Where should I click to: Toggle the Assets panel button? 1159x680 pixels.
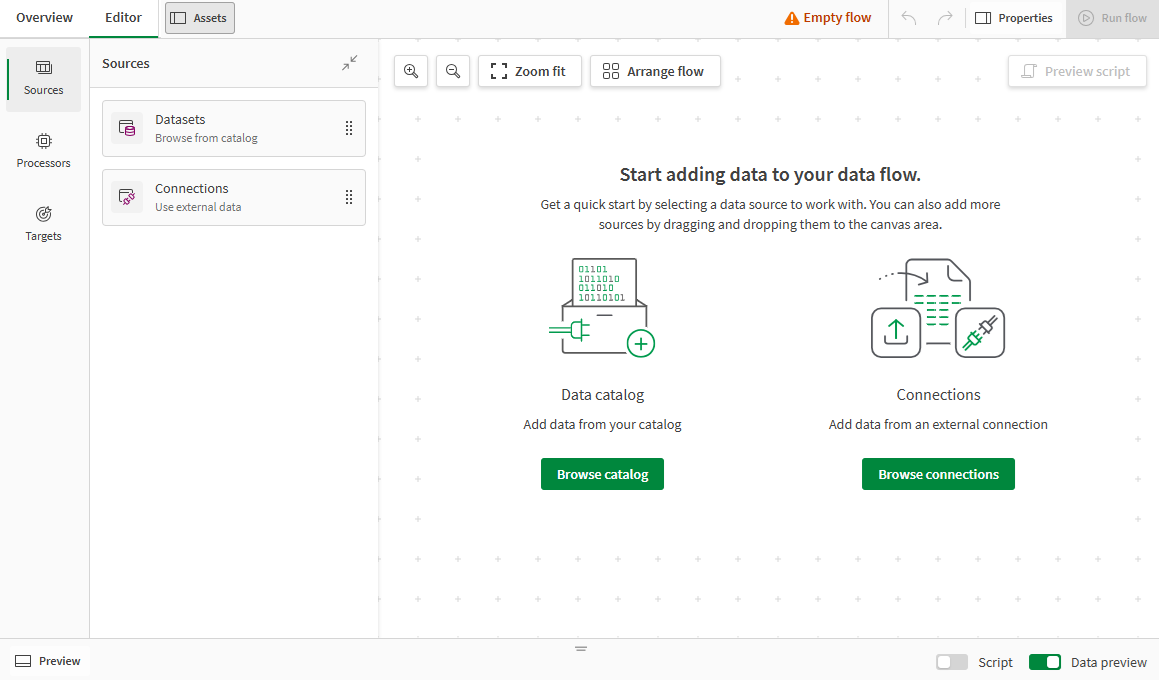coord(200,18)
